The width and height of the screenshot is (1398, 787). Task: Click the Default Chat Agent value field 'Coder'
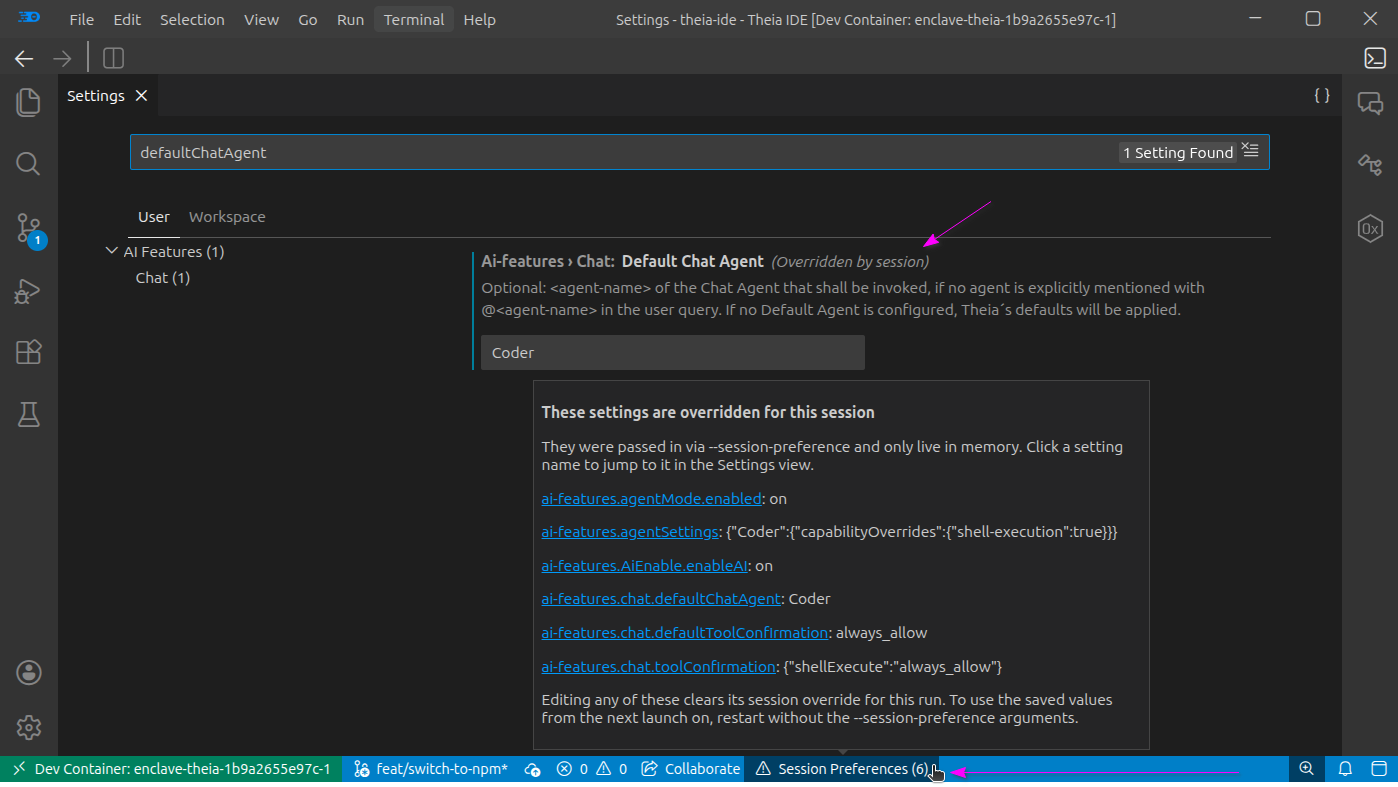[672, 353]
